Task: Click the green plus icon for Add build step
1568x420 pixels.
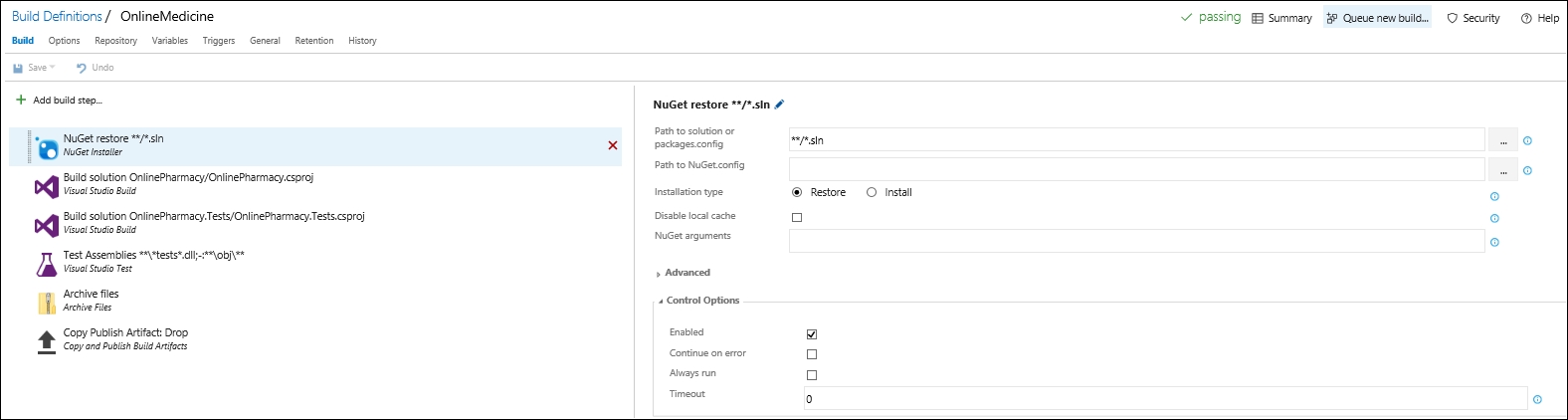Action: tap(21, 100)
